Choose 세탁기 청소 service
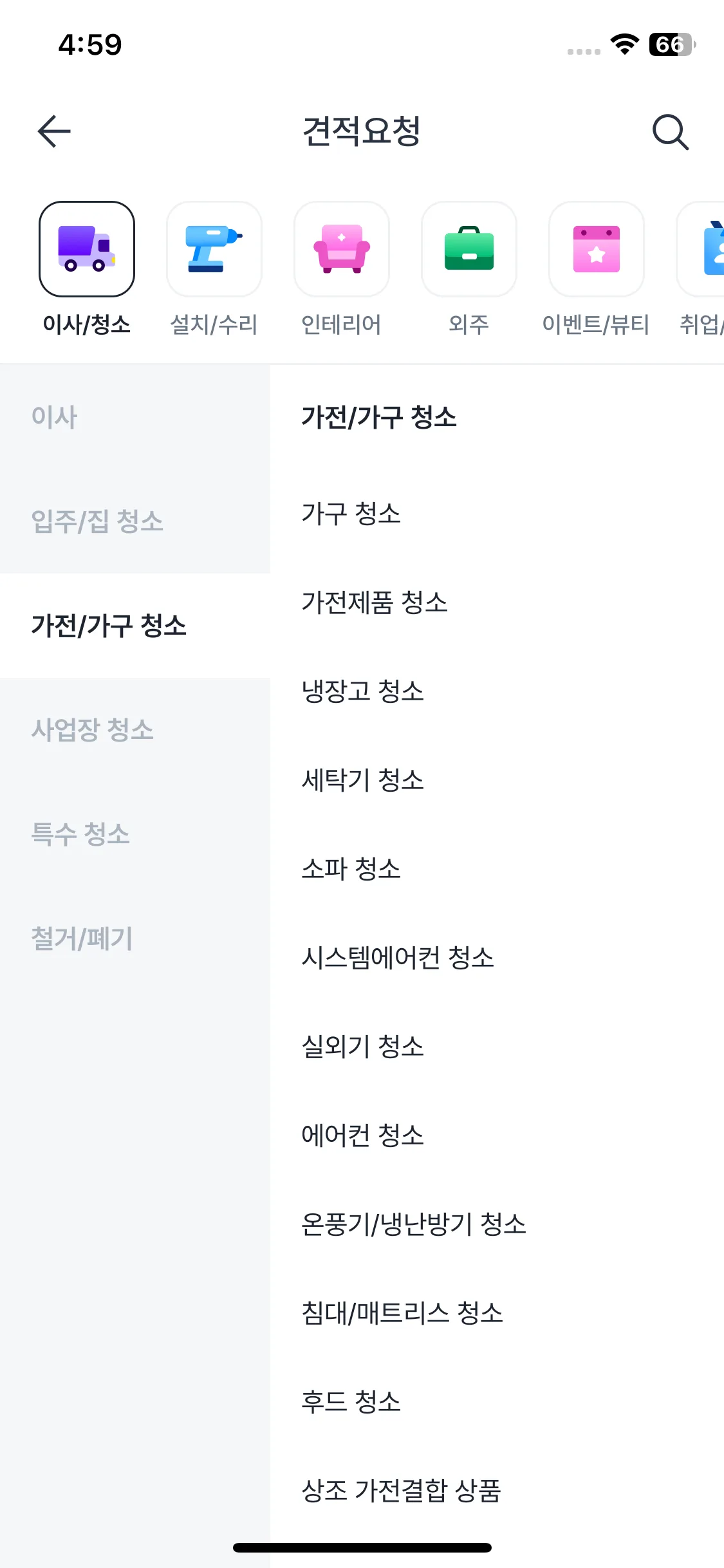The height and width of the screenshot is (1568, 724). [x=363, y=780]
